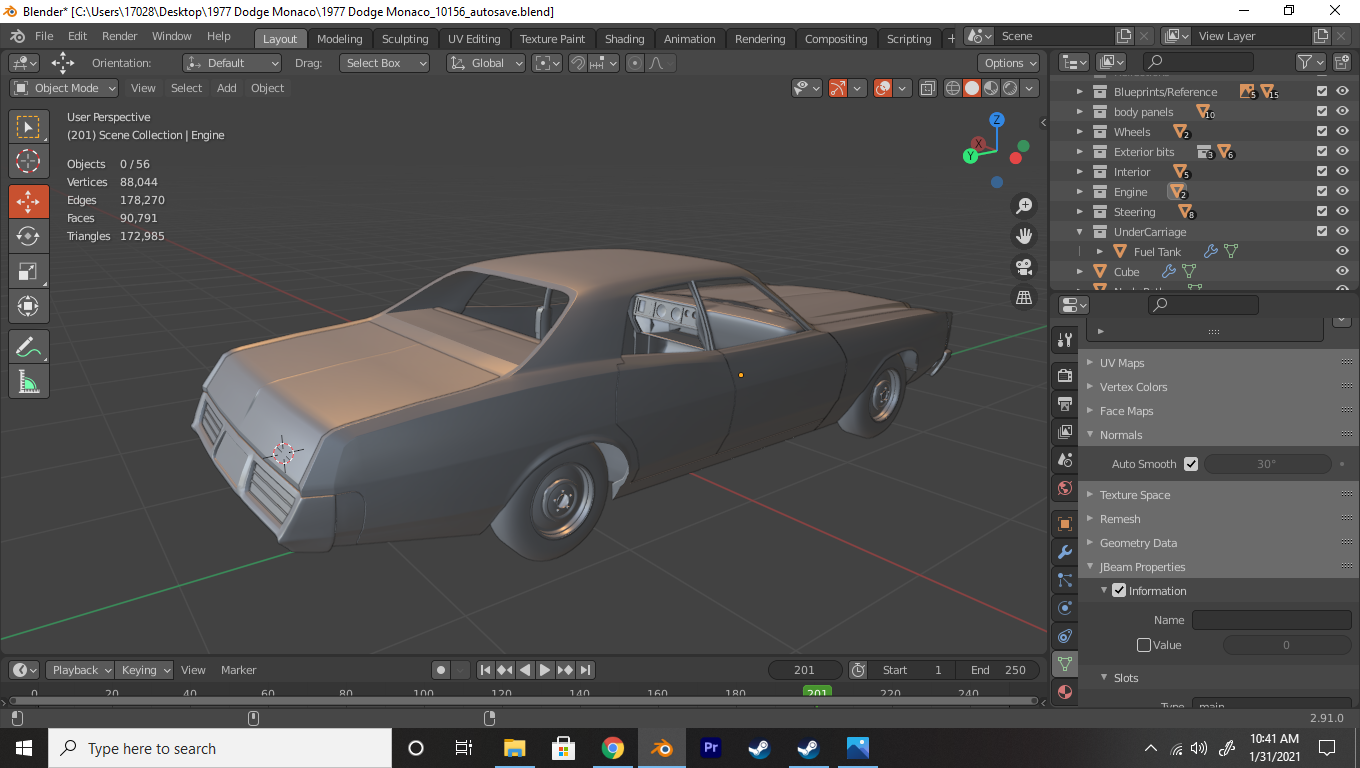Image resolution: width=1360 pixels, height=768 pixels.
Task: Switch to the Shading workspace tab
Action: pos(624,39)
